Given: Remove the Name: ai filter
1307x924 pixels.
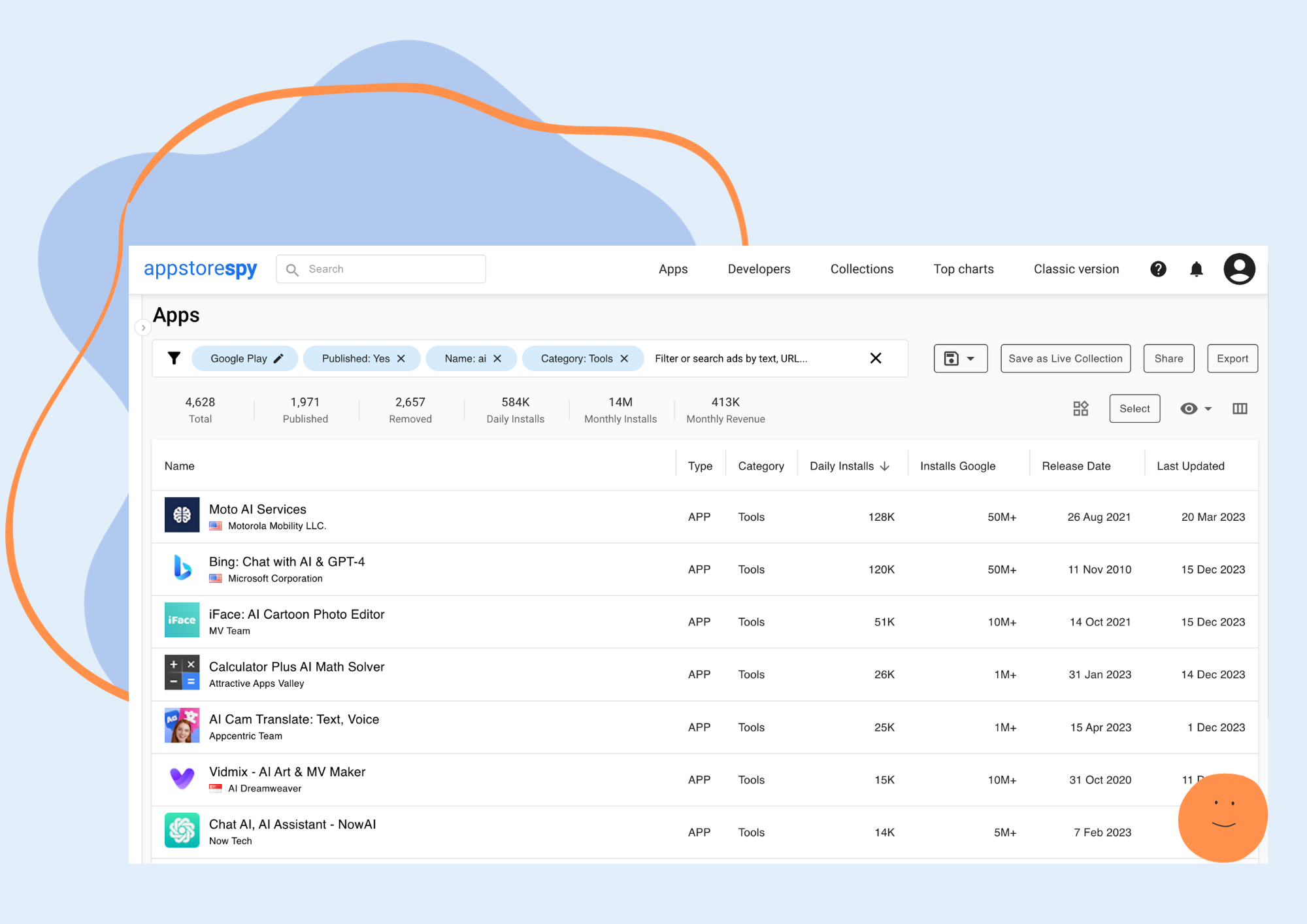Looking at the screenshot, I should (x=497, y=358).
